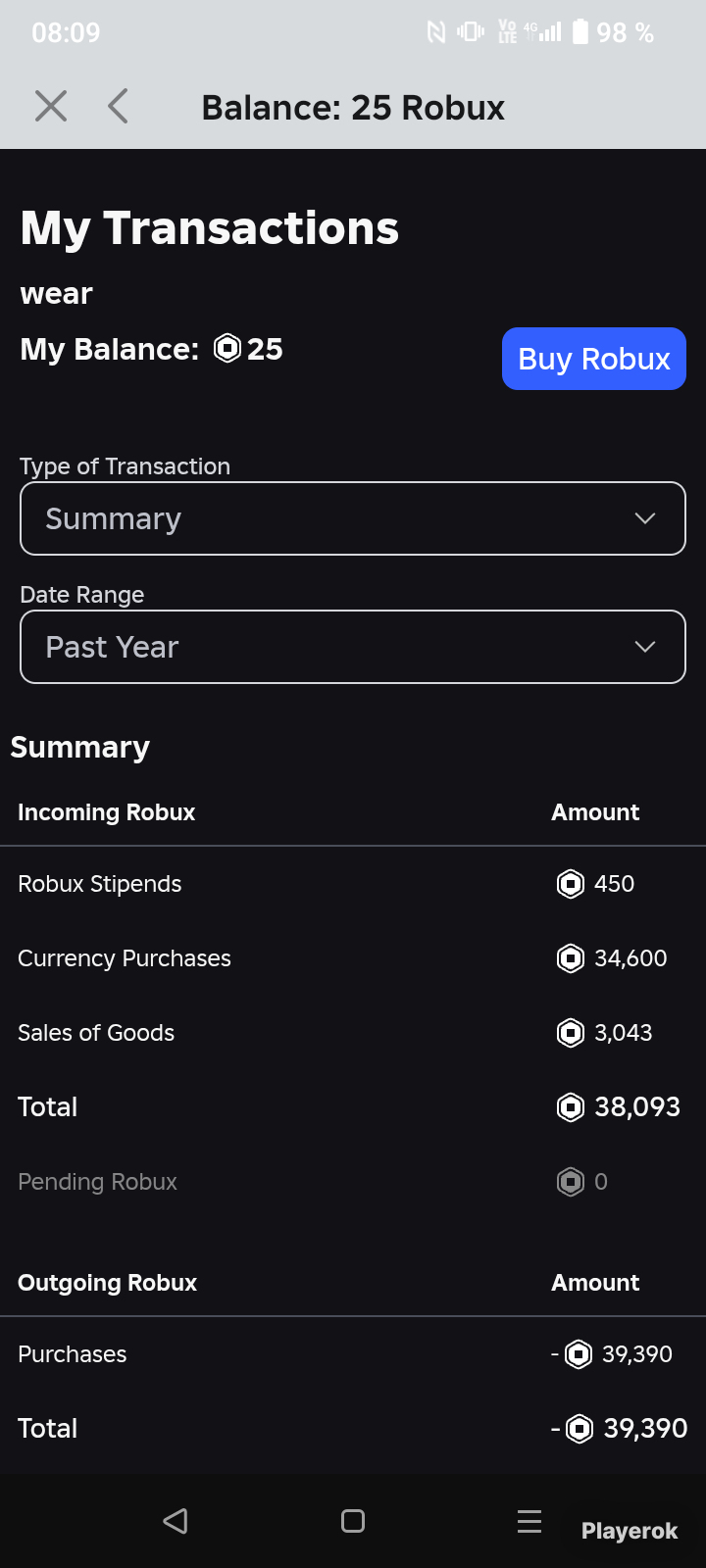
Task: Go back using the left chevron arrow
Action: tap(118, 106)
